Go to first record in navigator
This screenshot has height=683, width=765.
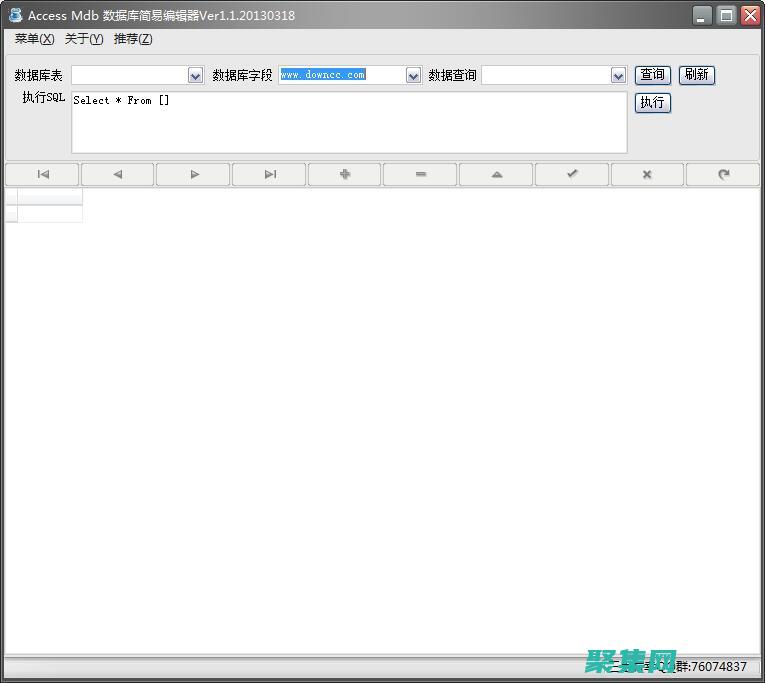point(42,174)
